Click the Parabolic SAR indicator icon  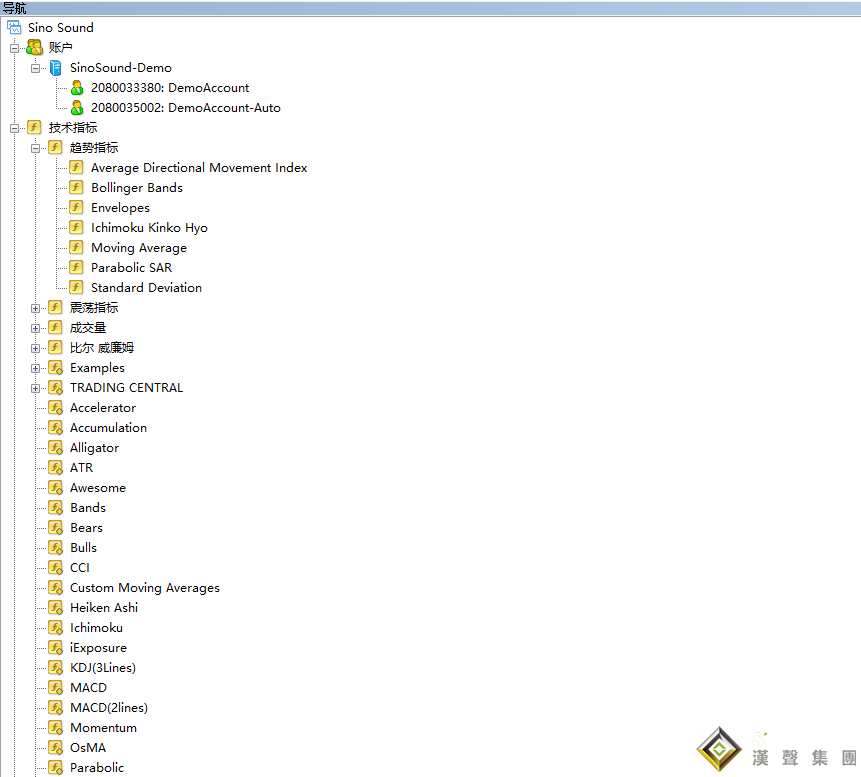[76, 267]
